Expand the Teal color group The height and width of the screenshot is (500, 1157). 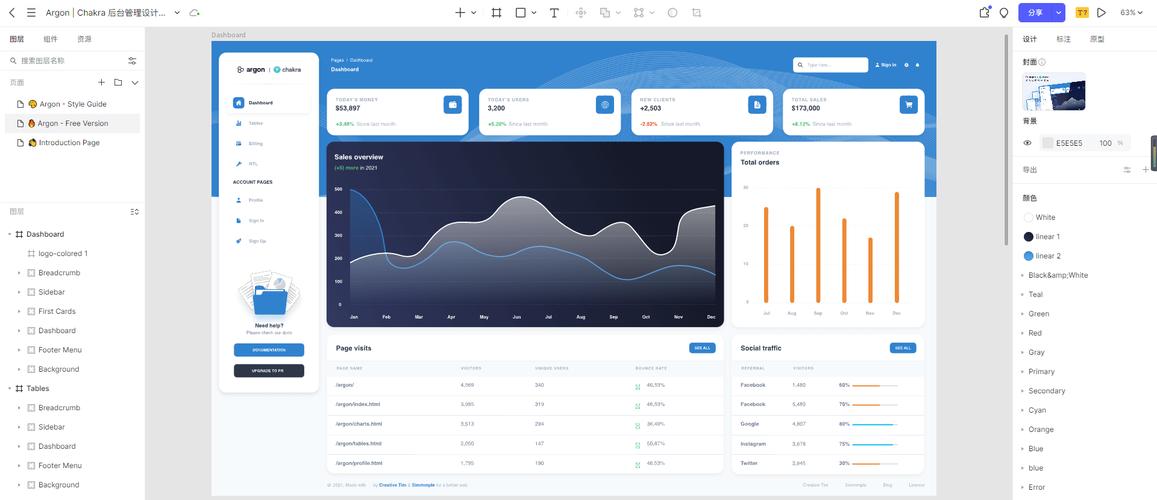click(x=1022, y=295)
